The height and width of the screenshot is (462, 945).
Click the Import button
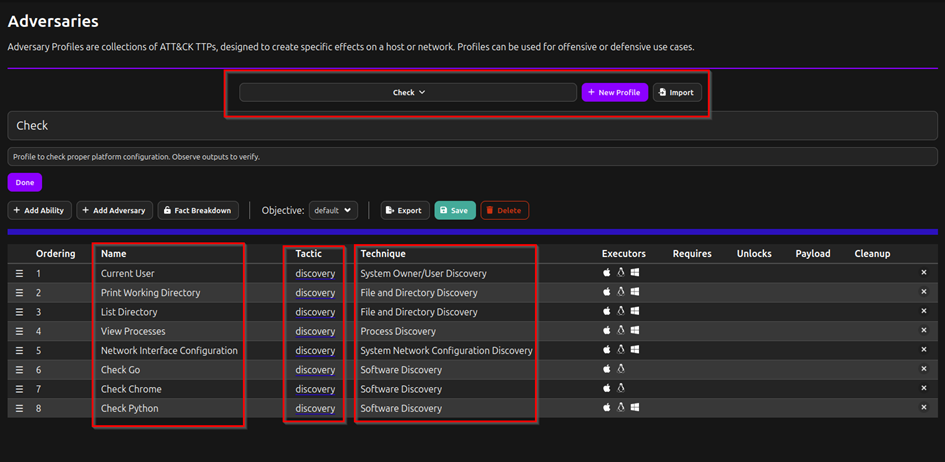[677, 92]
